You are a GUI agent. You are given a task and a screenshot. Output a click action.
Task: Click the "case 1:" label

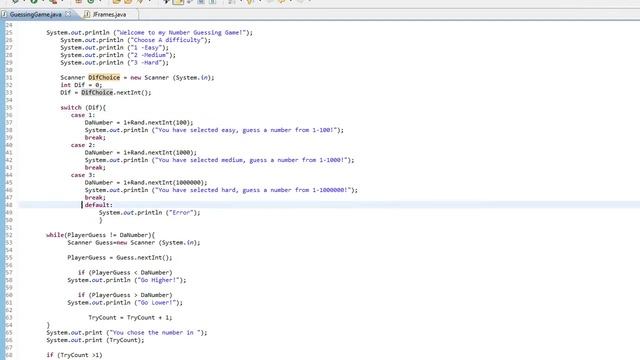click(x=83, y=115)
